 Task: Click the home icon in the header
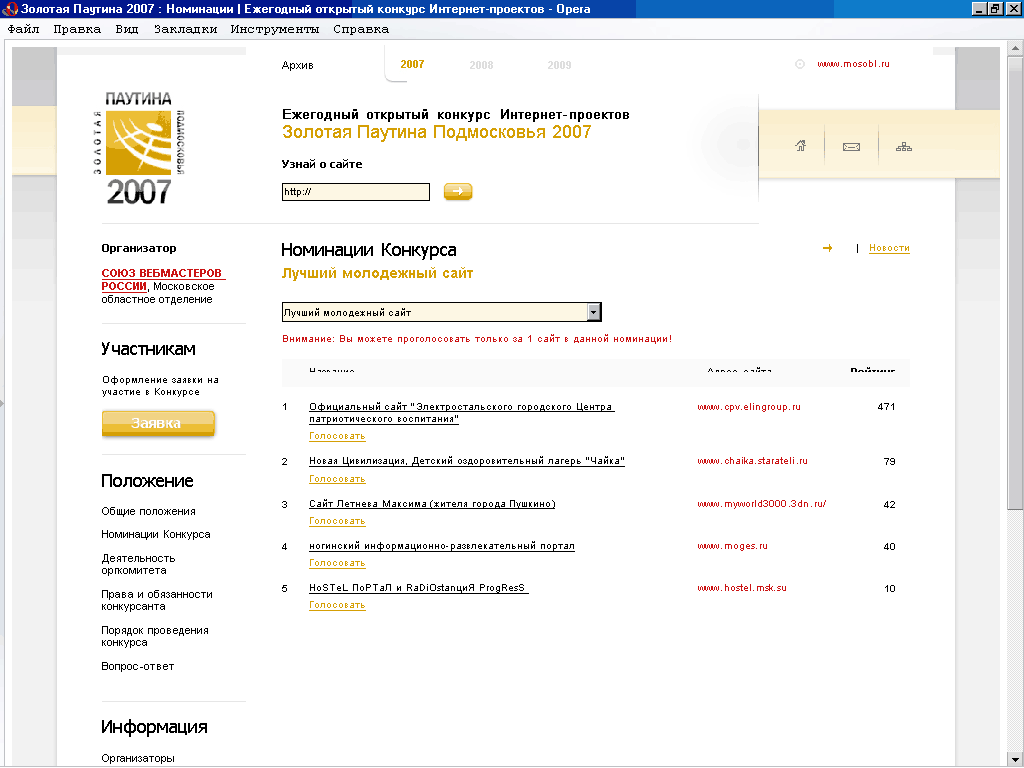pos(800,147)
